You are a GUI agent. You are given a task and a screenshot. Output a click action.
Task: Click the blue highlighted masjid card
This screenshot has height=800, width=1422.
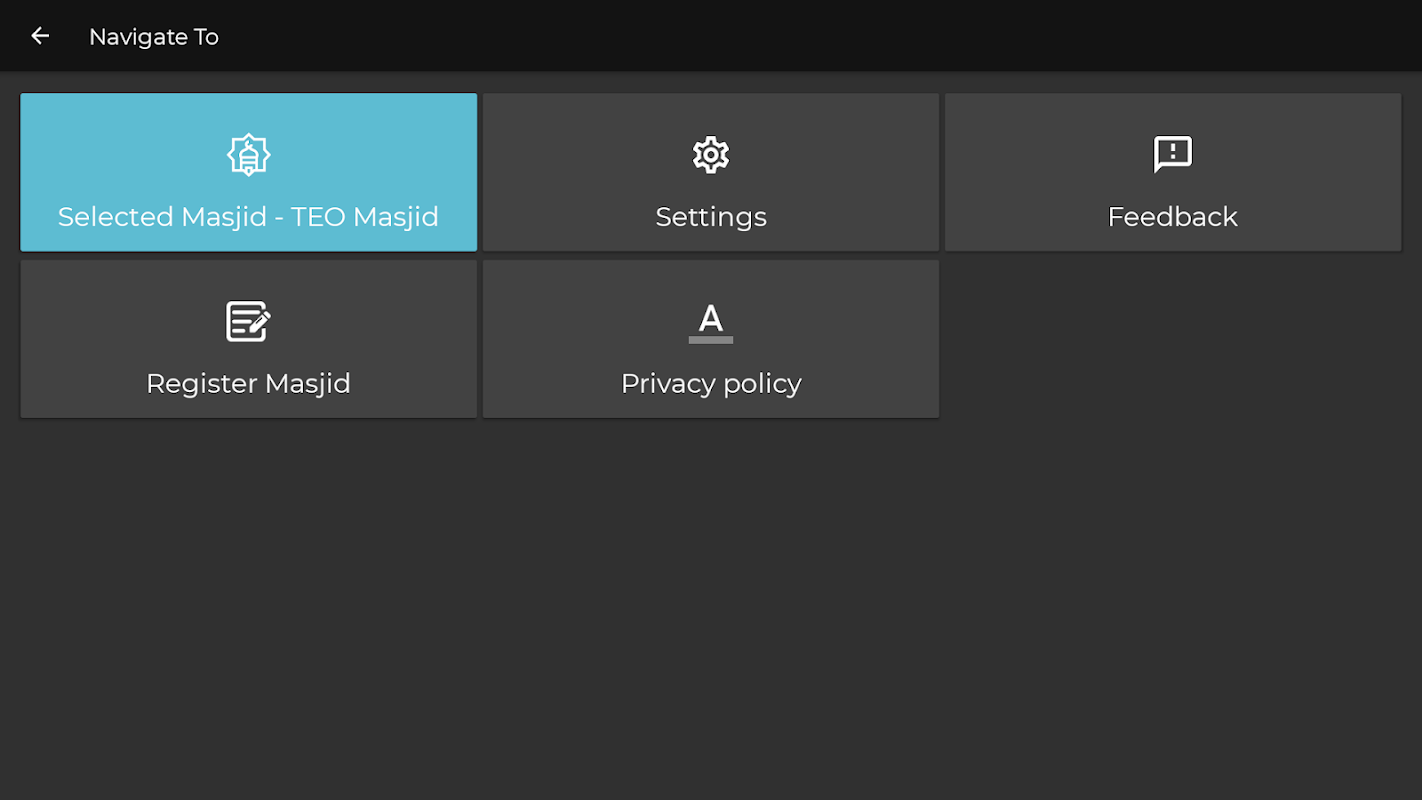coord(248,172)
